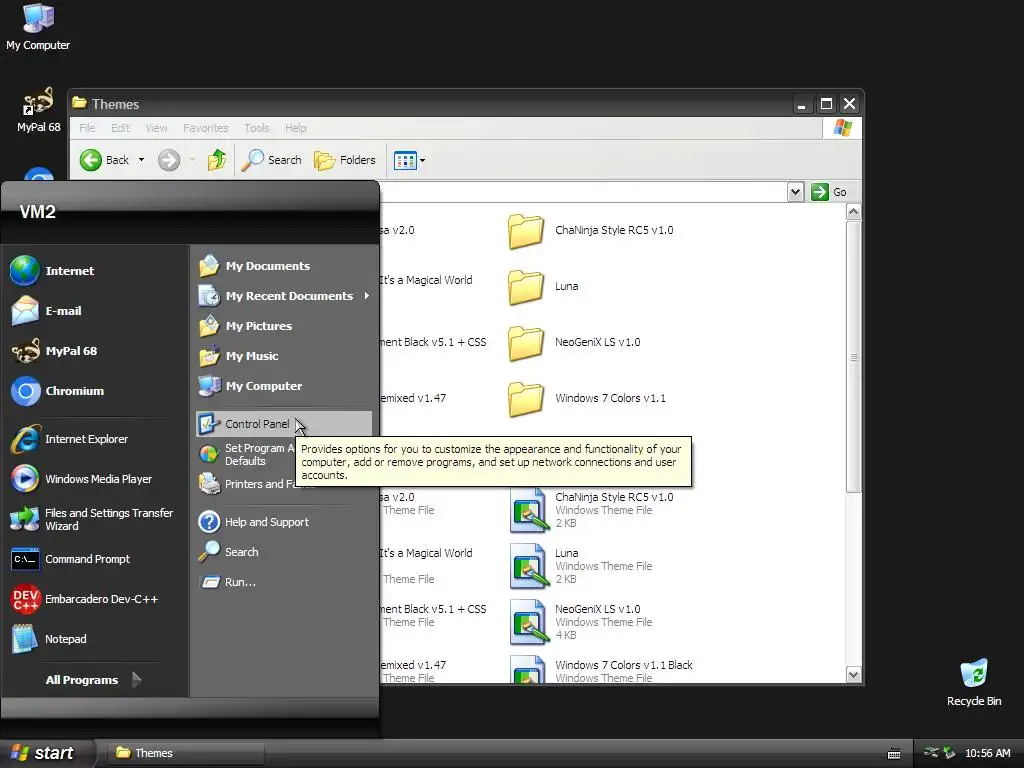Image resolution: width=1024 pixels, height=768 pixels.
Task: Select Windows 7 Colors v1.1 Black theme
Action: coord(601,671)
